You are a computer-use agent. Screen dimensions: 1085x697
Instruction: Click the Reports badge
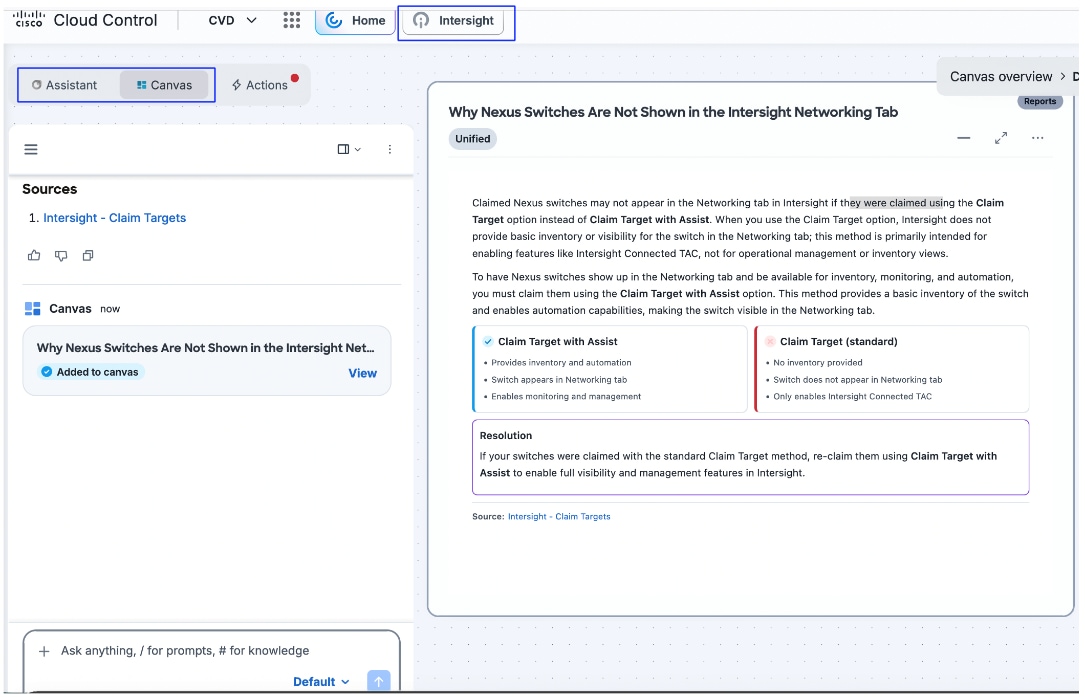1040,102
